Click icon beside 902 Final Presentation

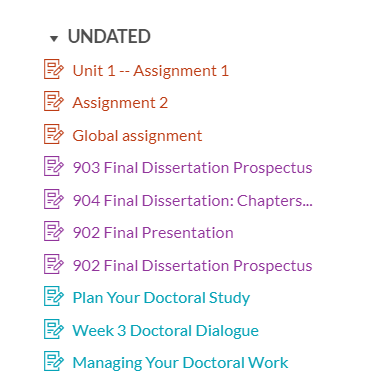click(x=54, y=231)
